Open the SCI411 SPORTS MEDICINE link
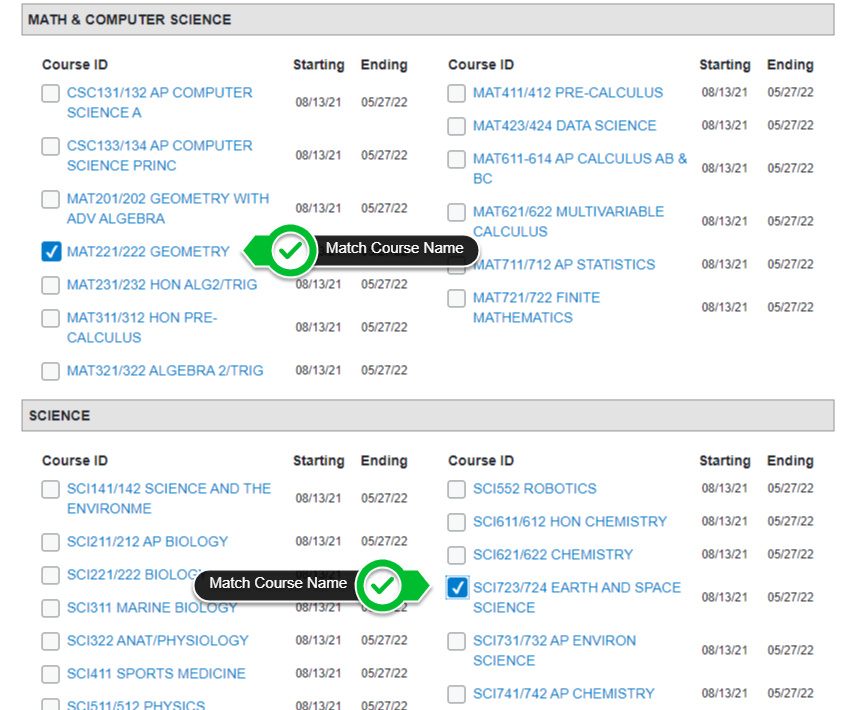862x710 pixels. tap(155, 674)
